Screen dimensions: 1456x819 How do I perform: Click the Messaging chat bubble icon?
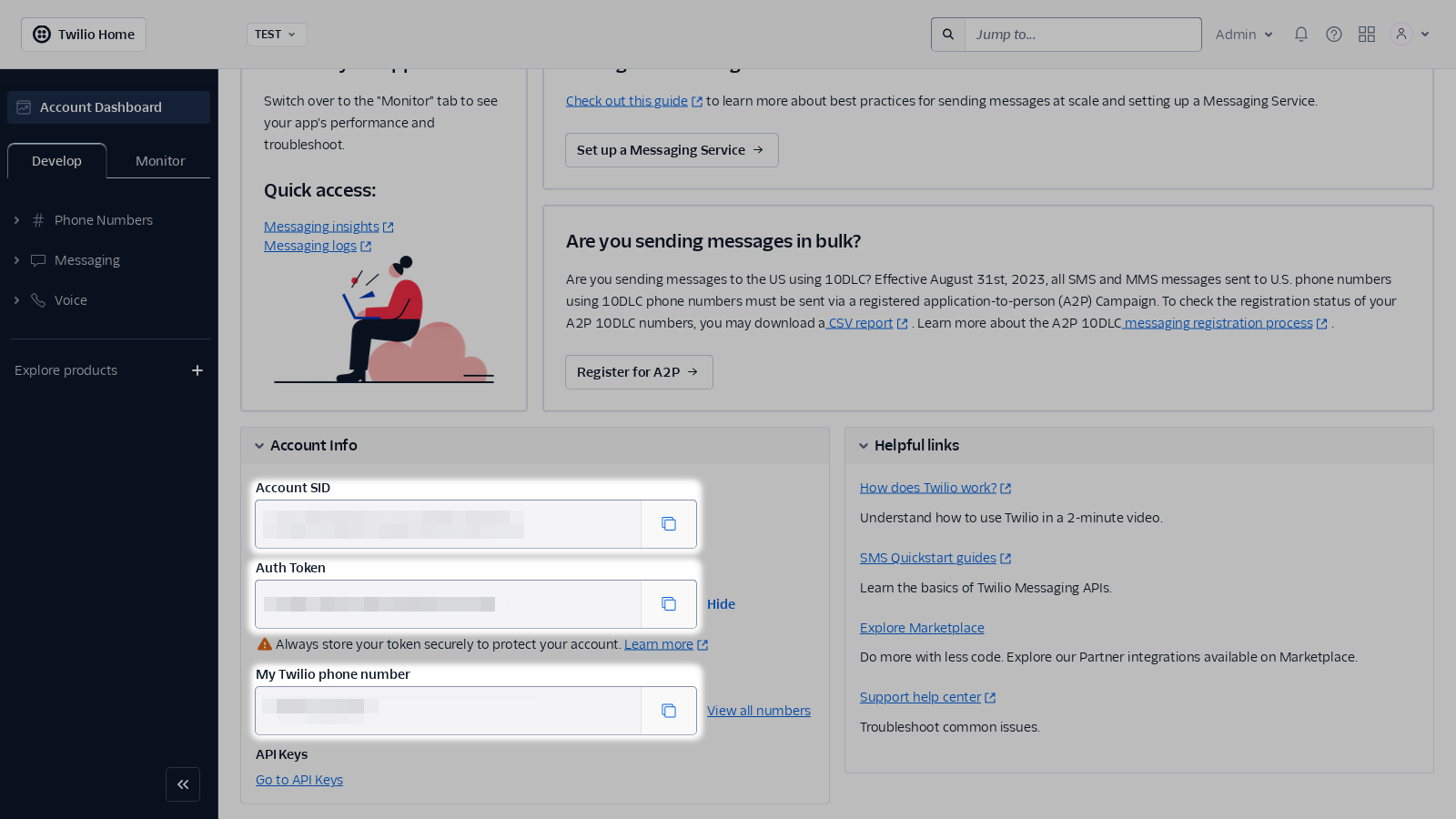[x=38, y=260]
